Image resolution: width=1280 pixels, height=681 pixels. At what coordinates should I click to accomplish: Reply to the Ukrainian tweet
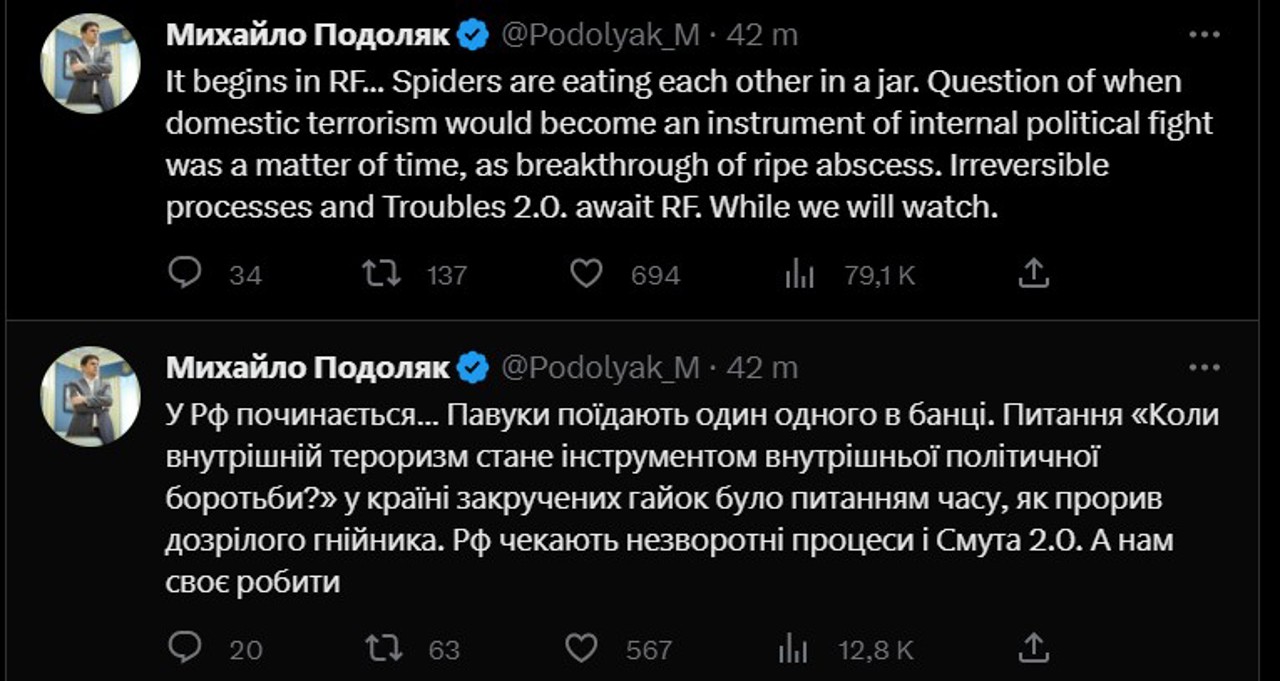point(185,649)
